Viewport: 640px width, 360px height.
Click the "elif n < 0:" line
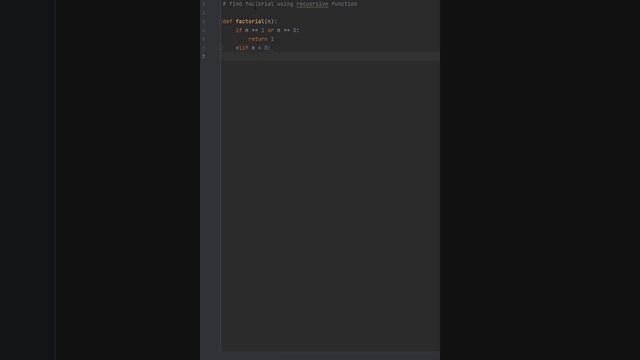point(253,48)
